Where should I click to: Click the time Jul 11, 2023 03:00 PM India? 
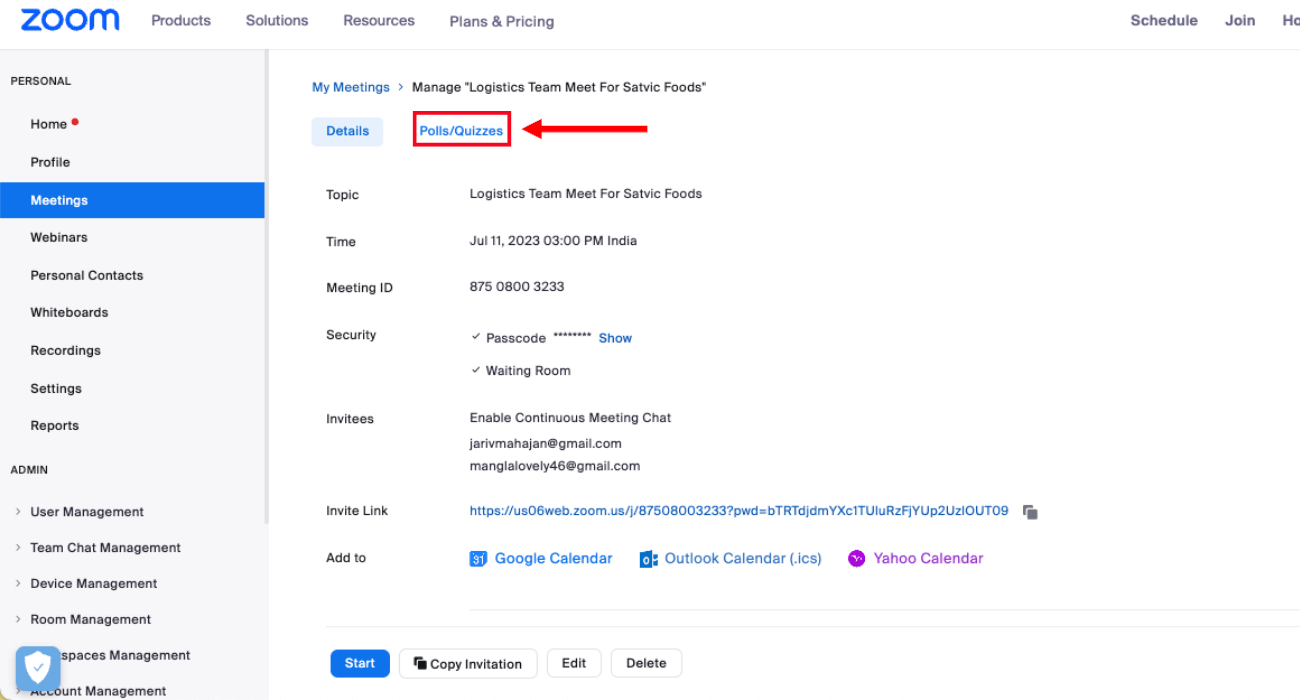[x=553, y=241]
